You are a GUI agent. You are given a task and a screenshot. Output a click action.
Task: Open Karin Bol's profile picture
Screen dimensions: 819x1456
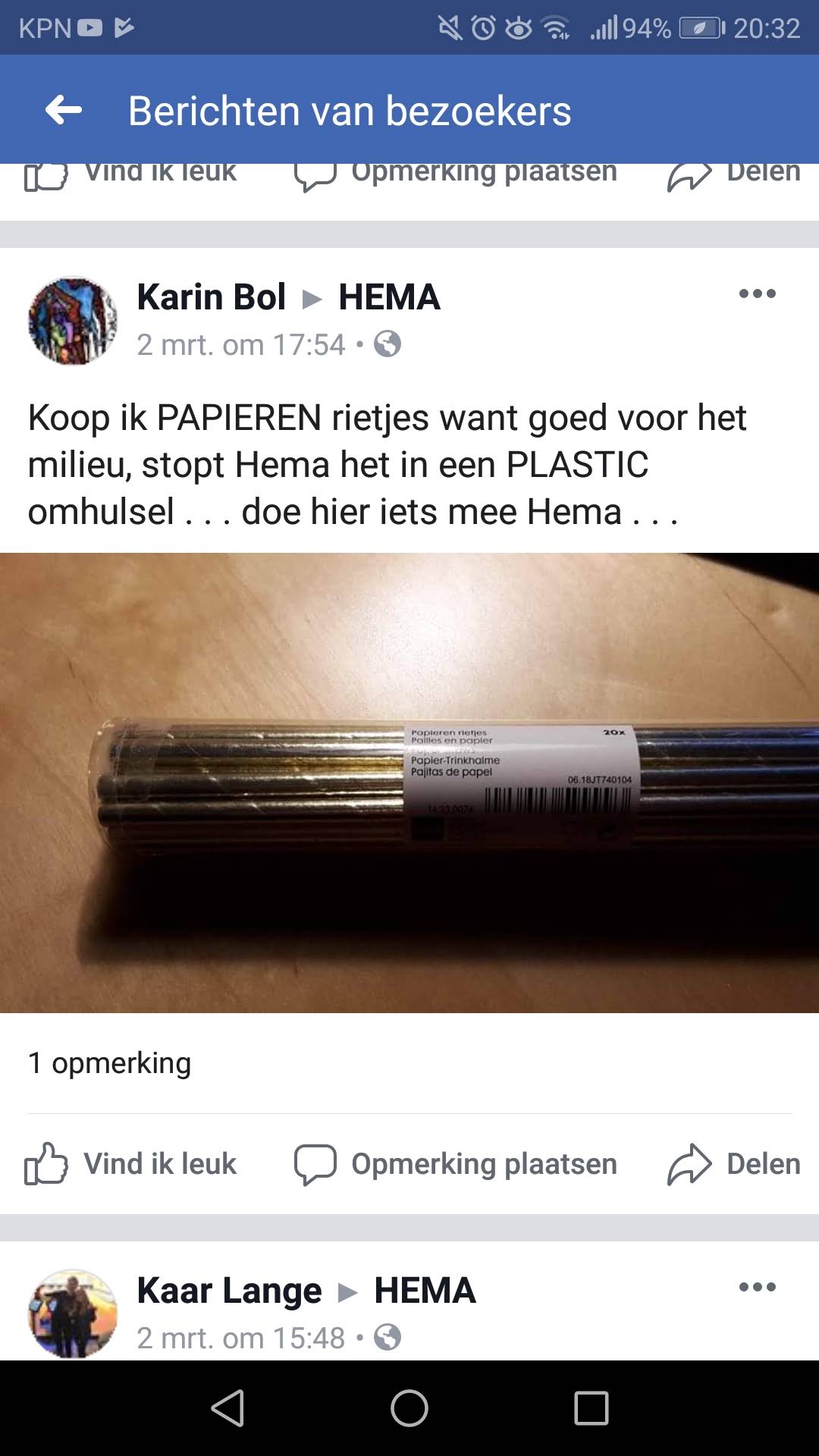point(73,320)
